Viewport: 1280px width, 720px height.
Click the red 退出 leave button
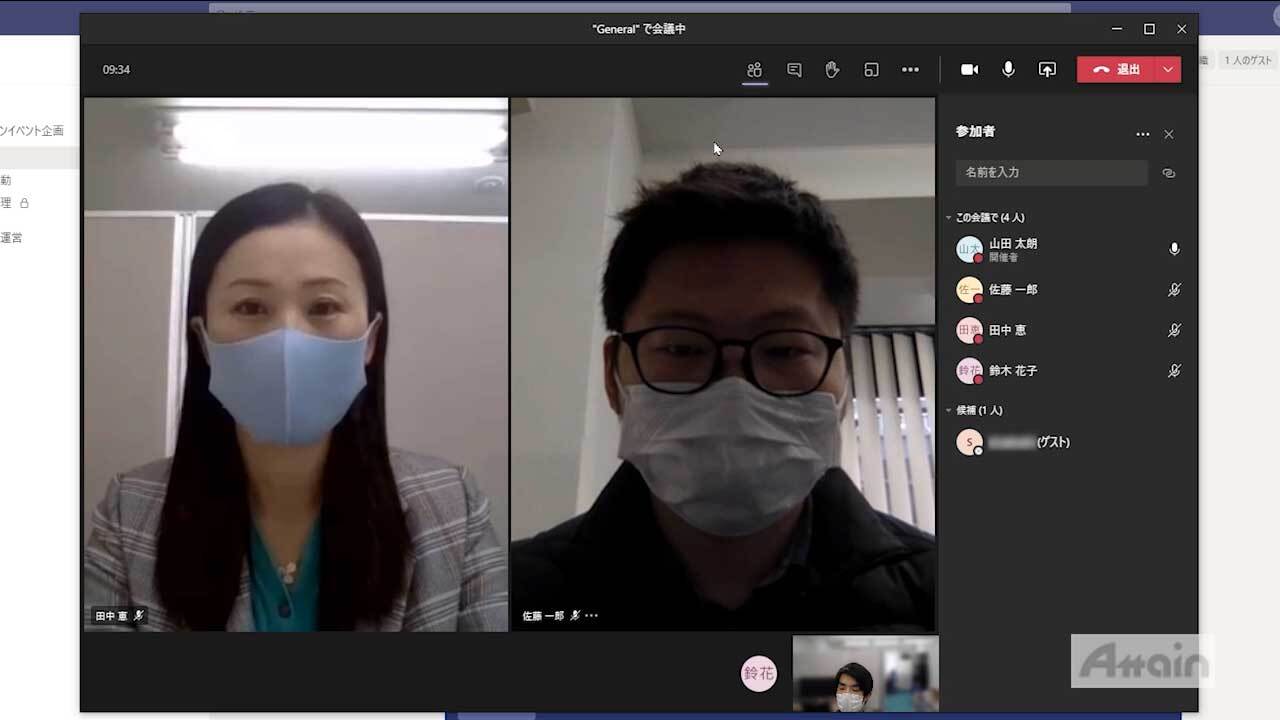(x=1117, y=70)
